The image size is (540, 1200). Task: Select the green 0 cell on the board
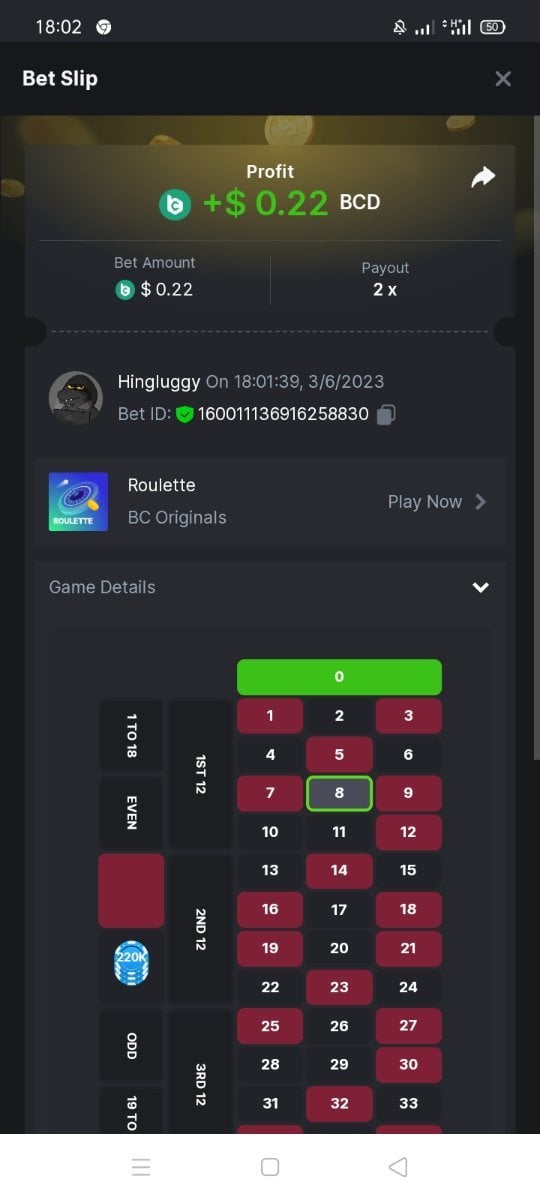click(x=339, y=677)
